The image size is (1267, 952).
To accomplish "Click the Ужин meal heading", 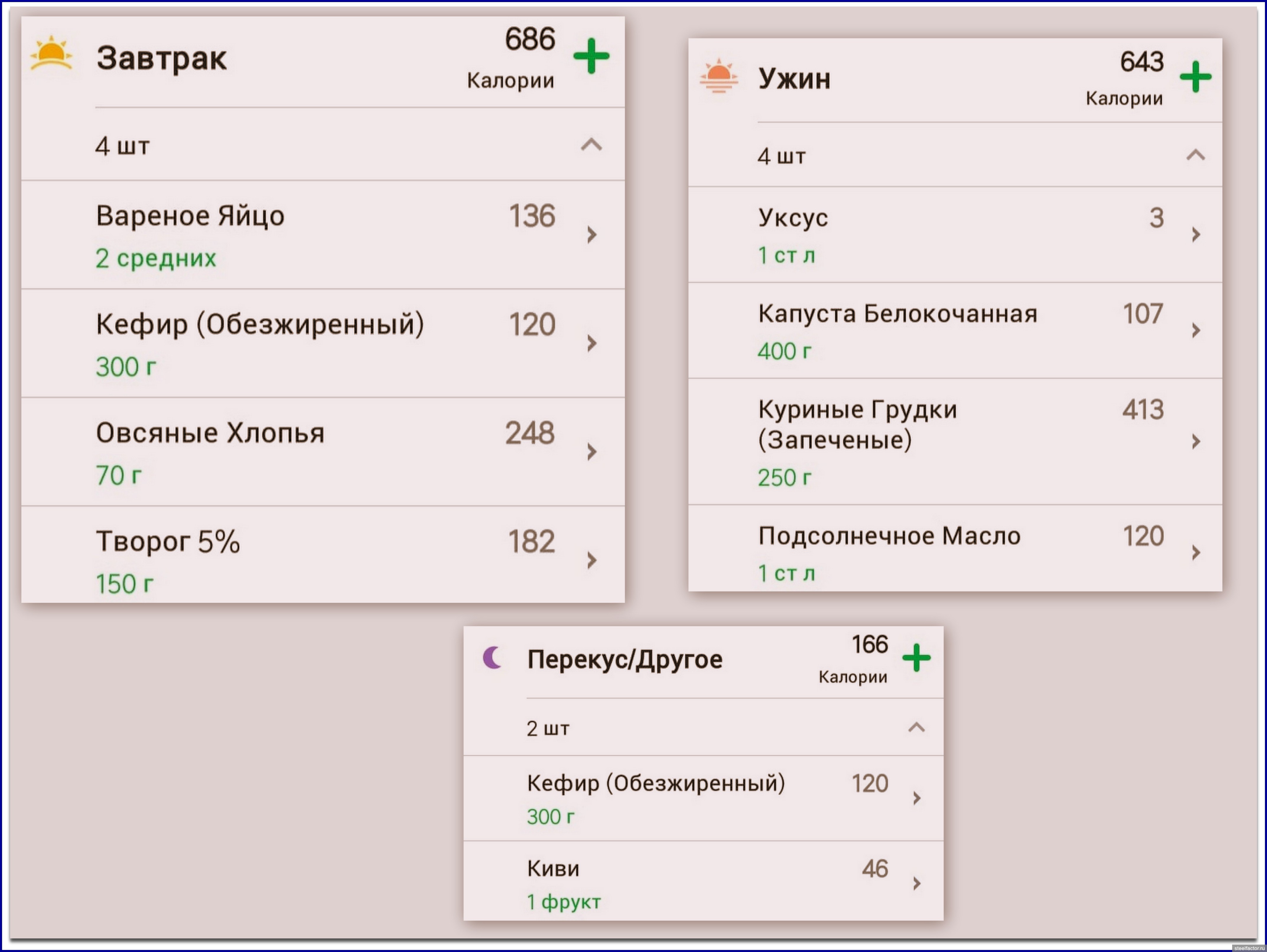I will coord(794,79).
